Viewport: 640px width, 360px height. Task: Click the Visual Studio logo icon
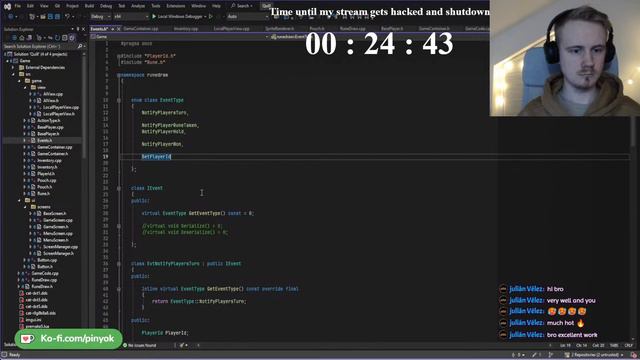[x=7, y=6]
